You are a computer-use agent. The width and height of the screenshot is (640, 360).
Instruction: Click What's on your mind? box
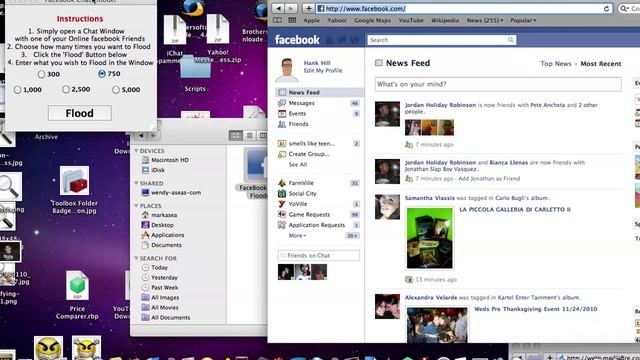point(498,84)
